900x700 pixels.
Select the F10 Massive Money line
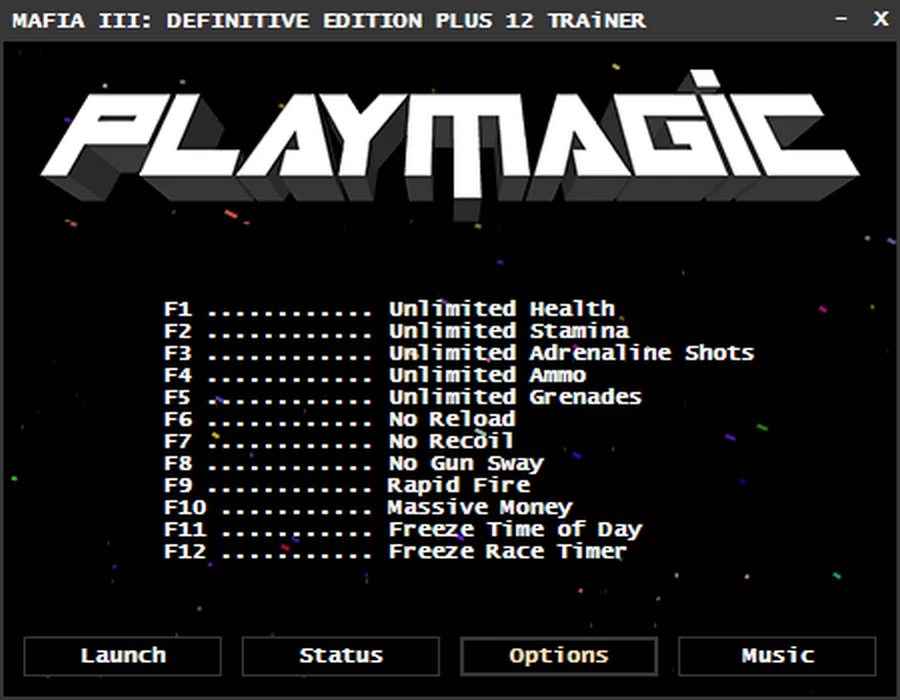[x=368, y=508]
